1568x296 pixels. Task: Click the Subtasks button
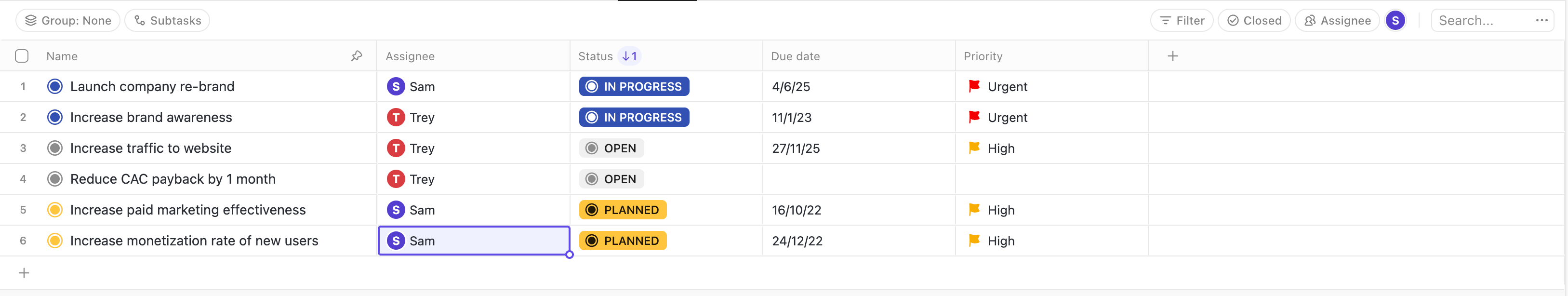(167, 21)
